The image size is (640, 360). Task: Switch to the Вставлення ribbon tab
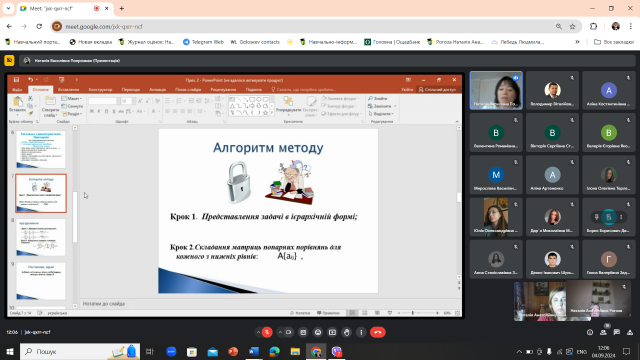click(x=69, y=89)
